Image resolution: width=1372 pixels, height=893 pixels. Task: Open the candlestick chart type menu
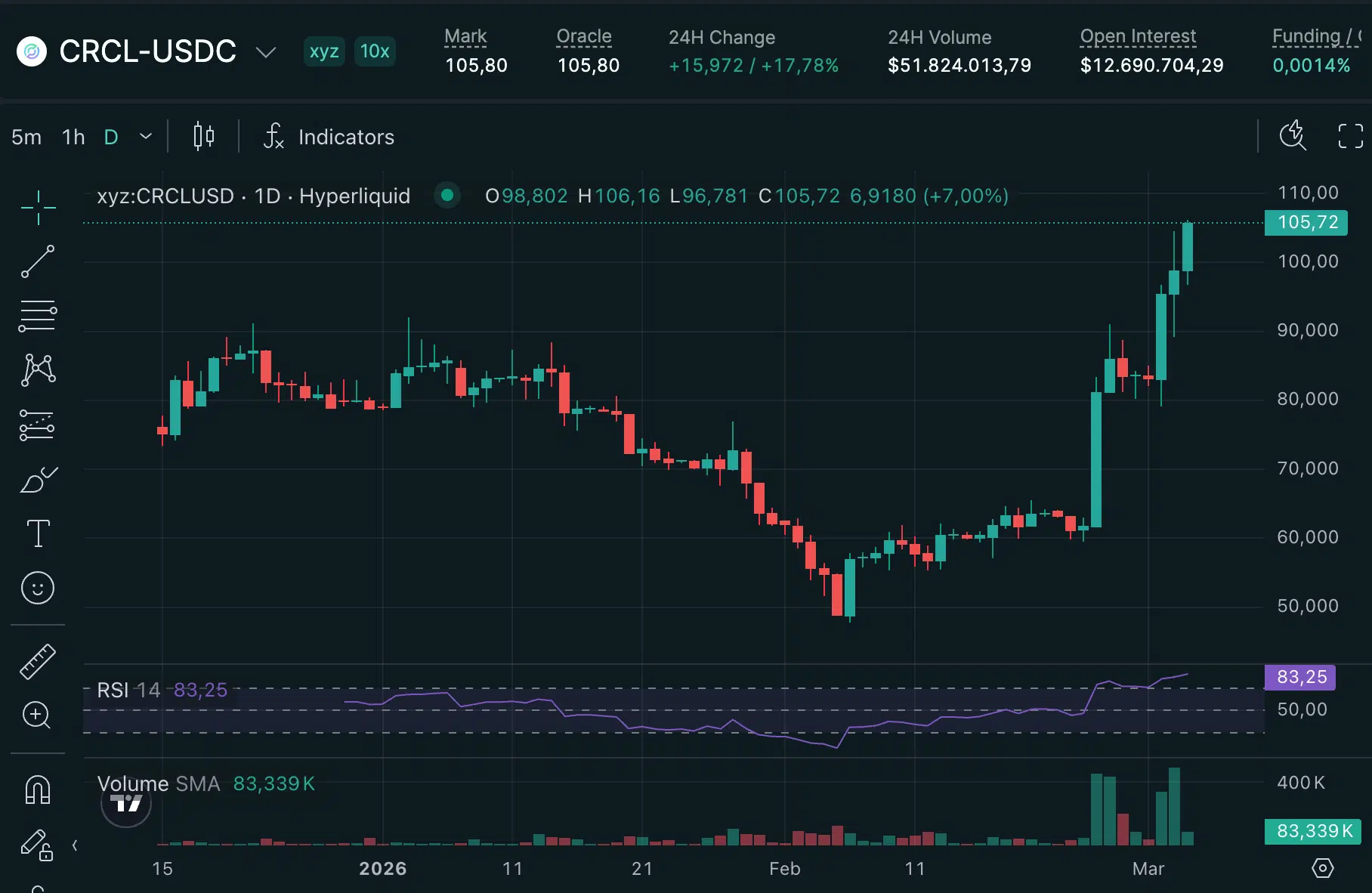click(x=203, y=137)
